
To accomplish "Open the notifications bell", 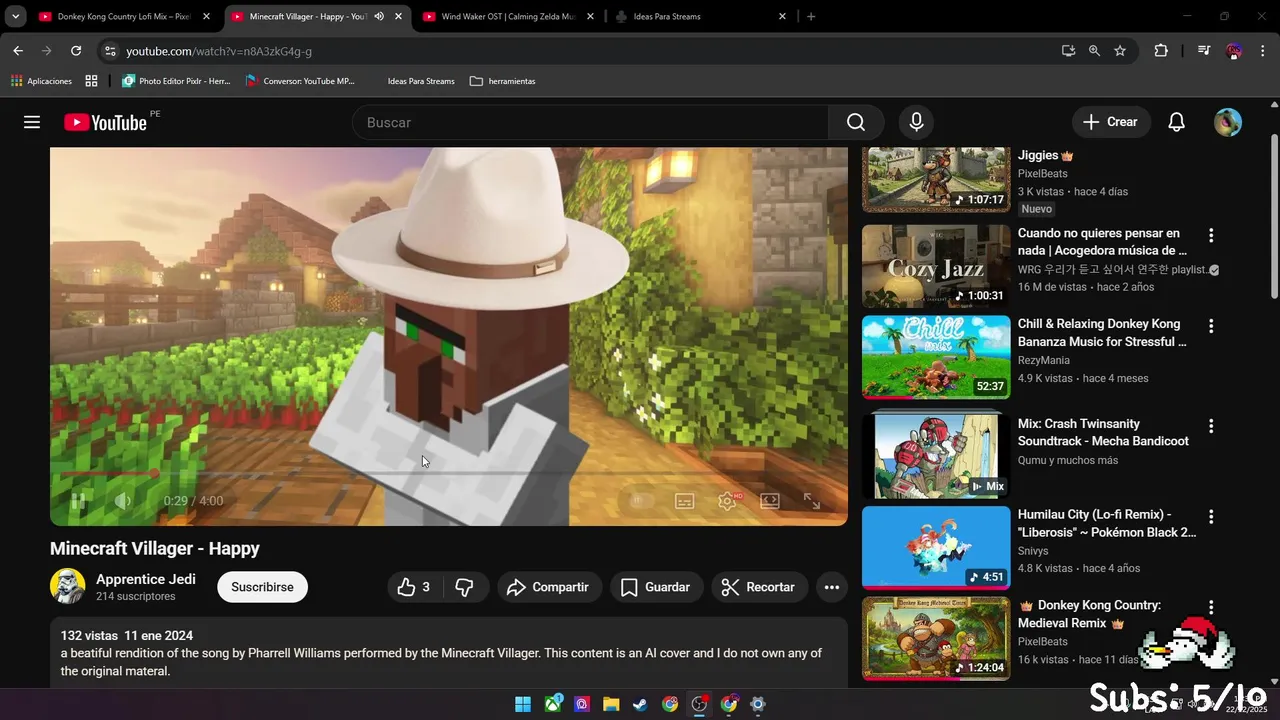I will 1177,122.
